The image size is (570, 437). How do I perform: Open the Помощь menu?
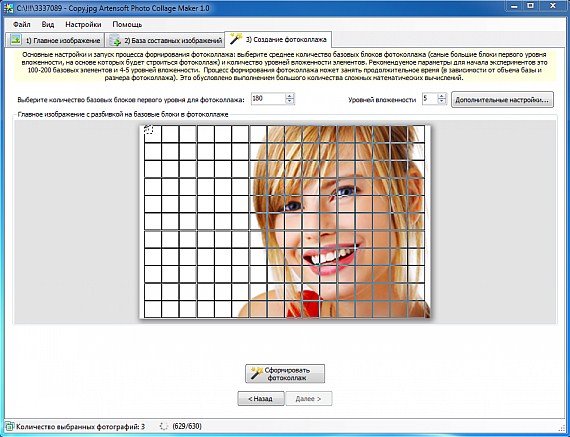click(127, 25)
